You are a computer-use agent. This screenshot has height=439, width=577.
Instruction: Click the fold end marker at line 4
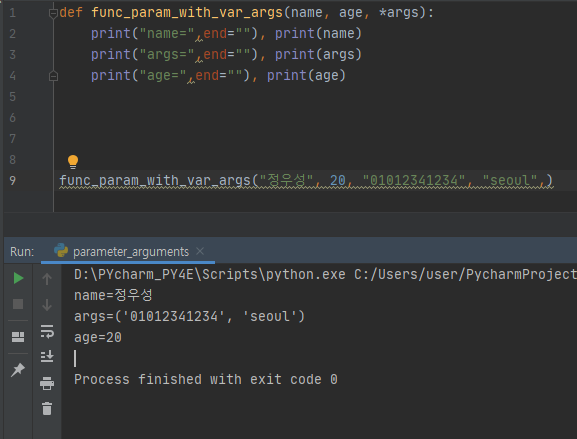click(53, 76)
